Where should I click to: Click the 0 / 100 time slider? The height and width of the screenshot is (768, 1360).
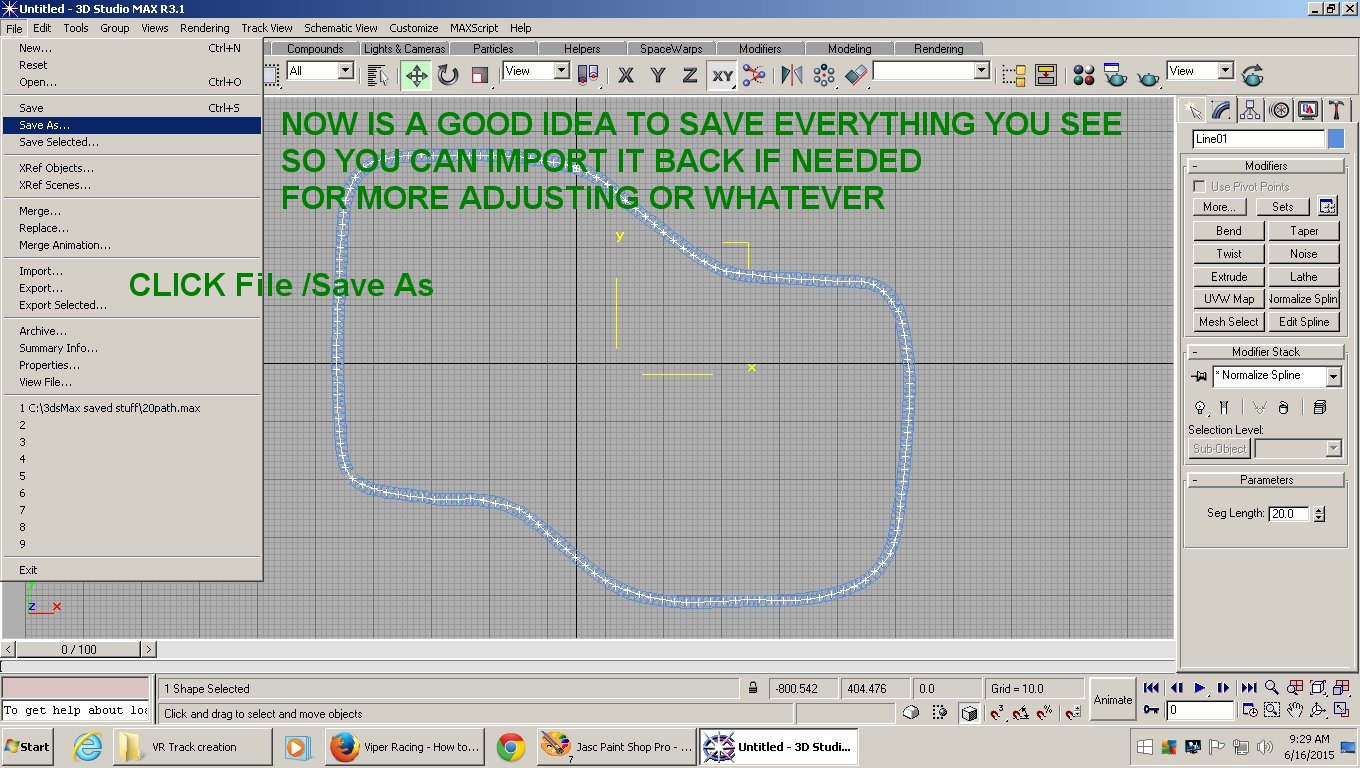click(x=79, y=650)
